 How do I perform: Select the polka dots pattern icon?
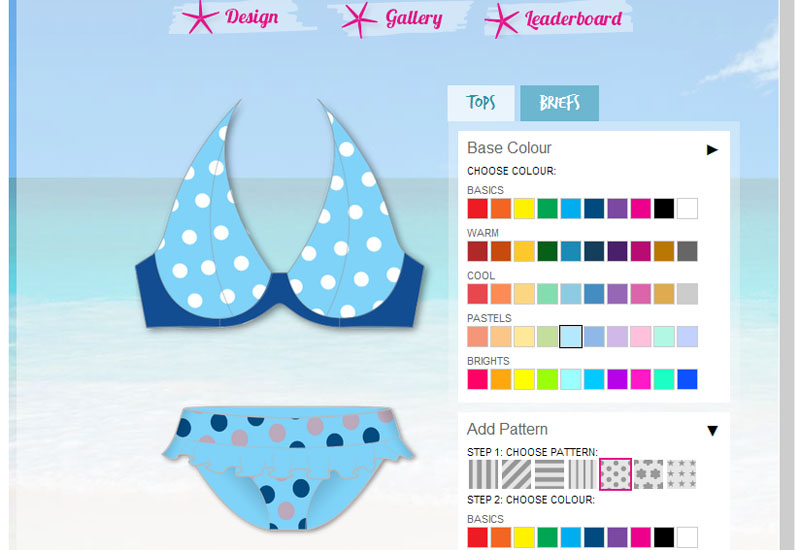[x=615, y=474]
